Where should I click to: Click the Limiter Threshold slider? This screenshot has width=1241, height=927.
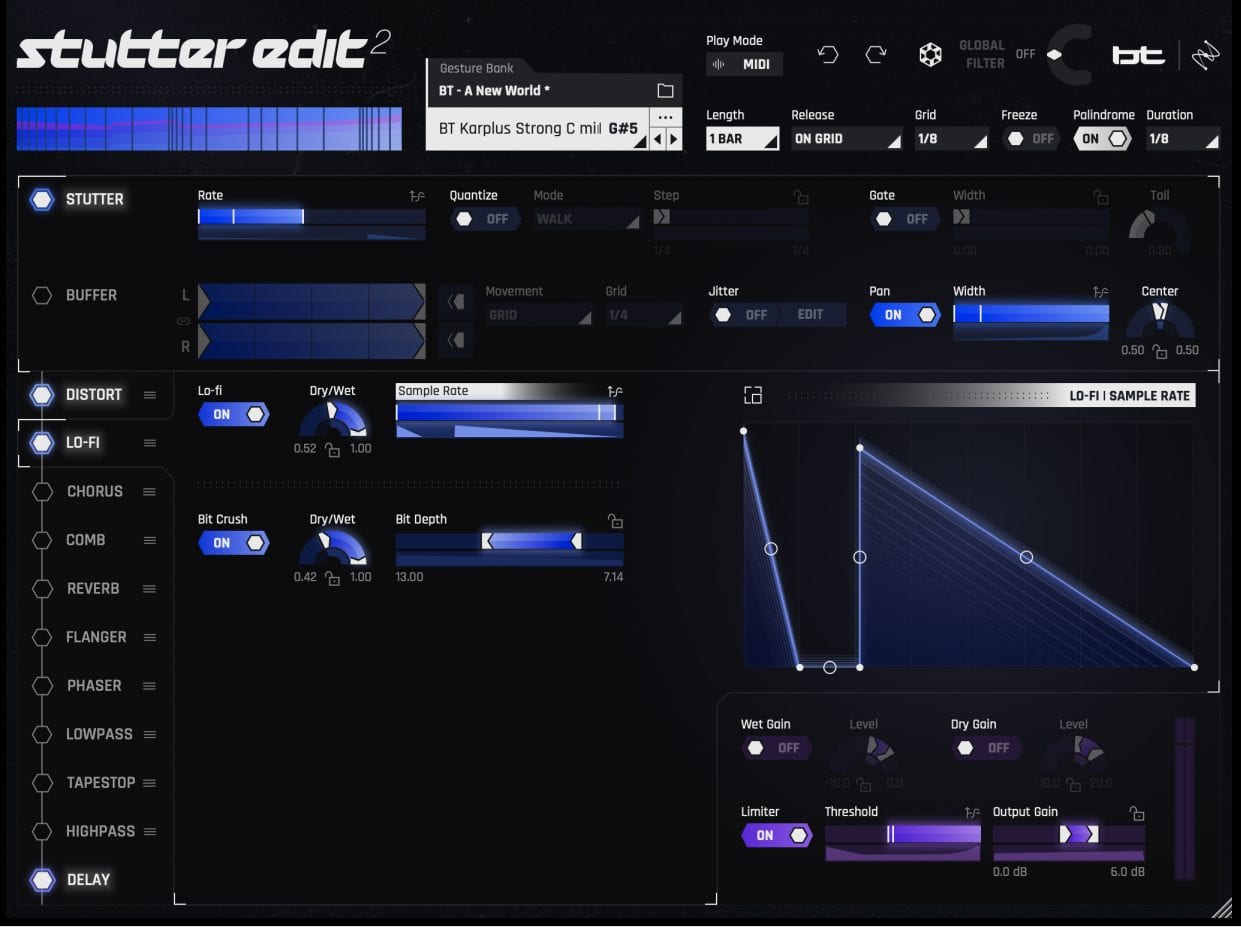[x=902, y=834]
